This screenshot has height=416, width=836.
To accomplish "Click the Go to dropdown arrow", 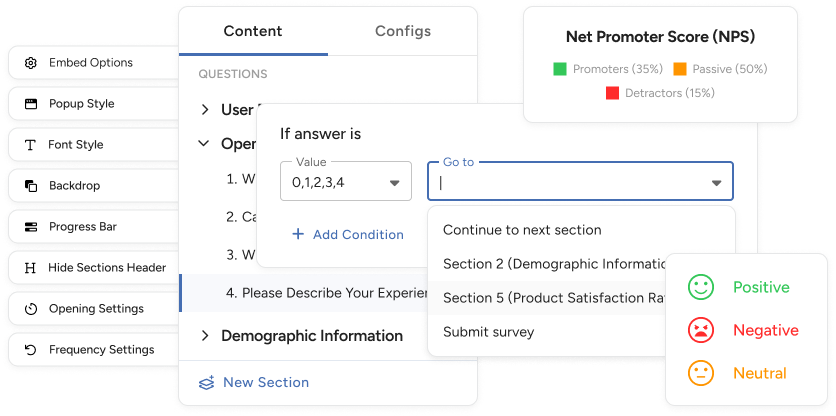I will click(717, 183).
